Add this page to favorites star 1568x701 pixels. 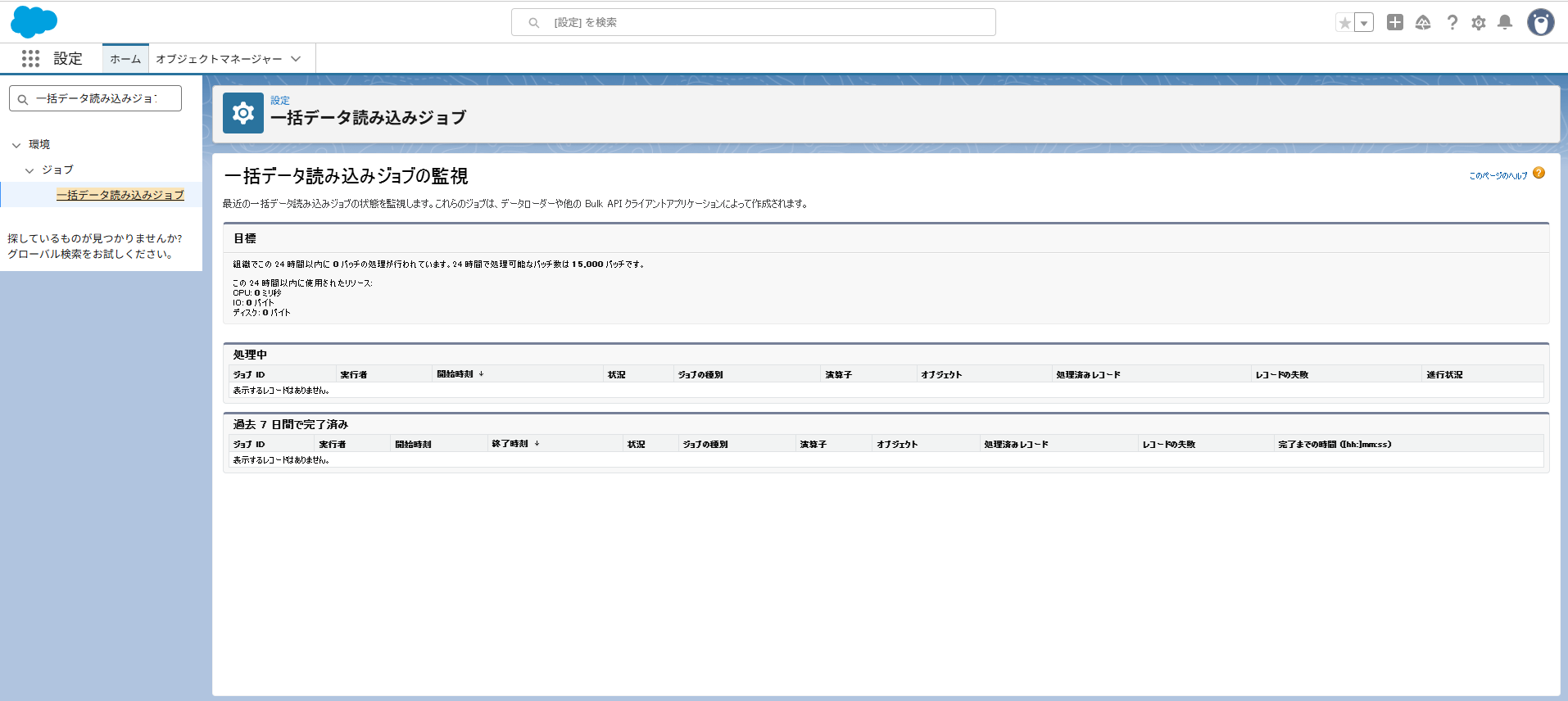pyautogui.click(x=1344, y=23)
